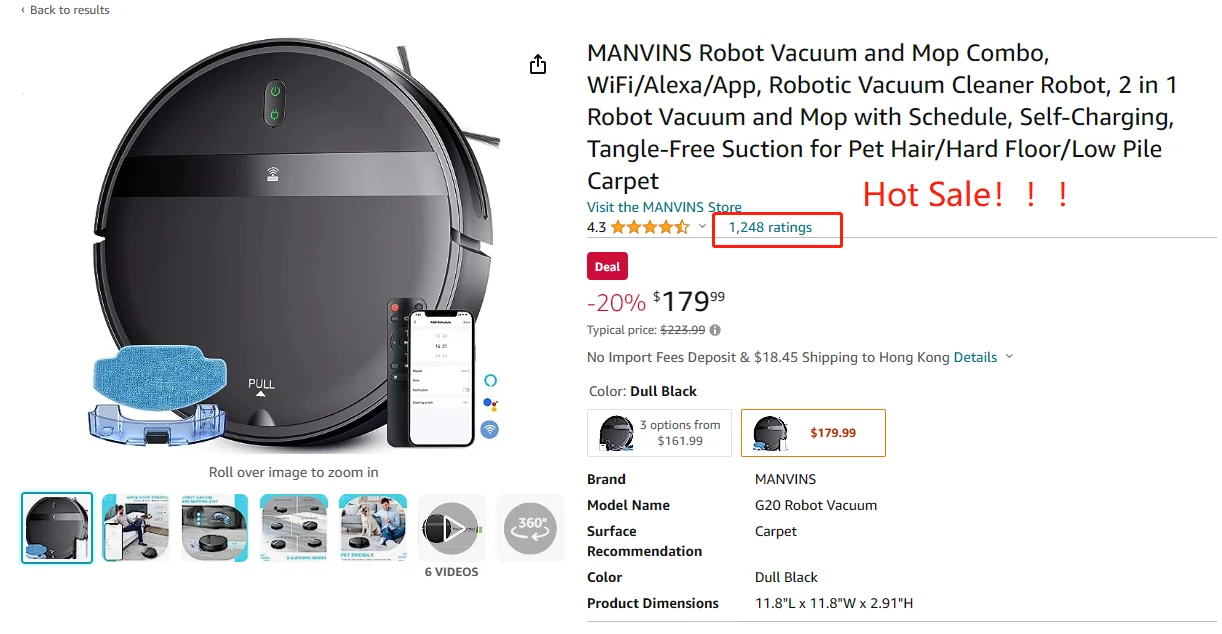Select the fourth thumbnail showing cleaning modes
Screen dimensions: 1222x634
tap(293, 527)
